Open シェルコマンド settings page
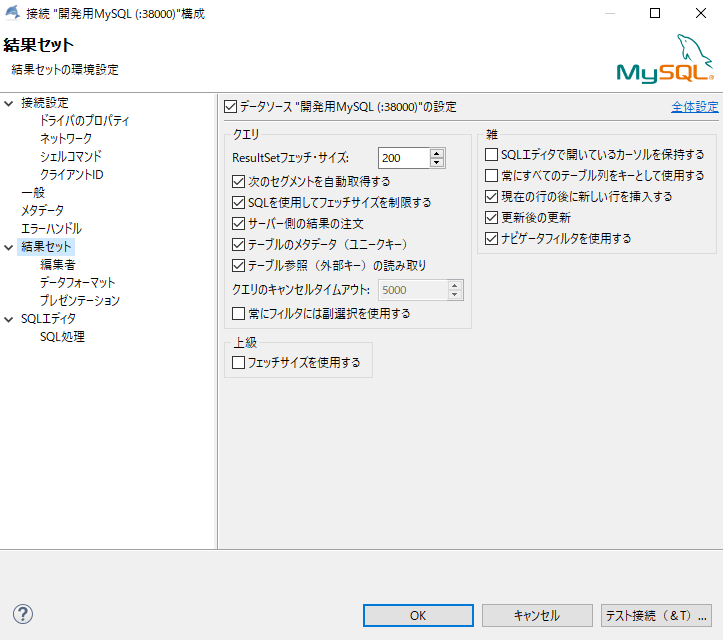Image resolution: width=723 pixels, height=640 pixels. click(71, 157)
